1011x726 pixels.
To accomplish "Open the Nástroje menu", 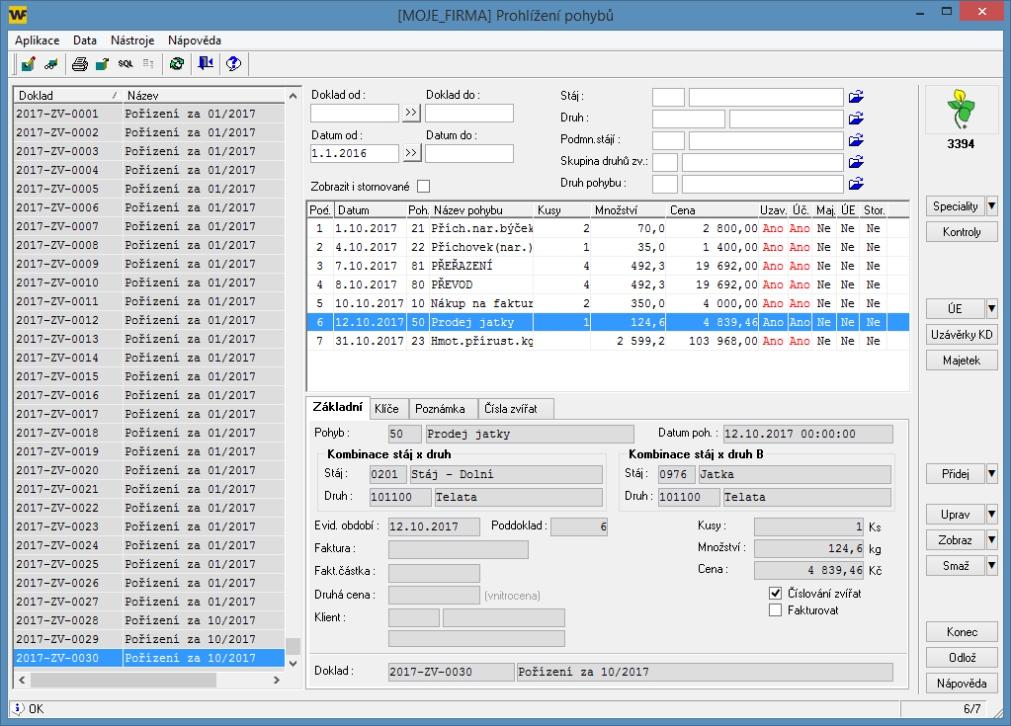I will point(132,40).
